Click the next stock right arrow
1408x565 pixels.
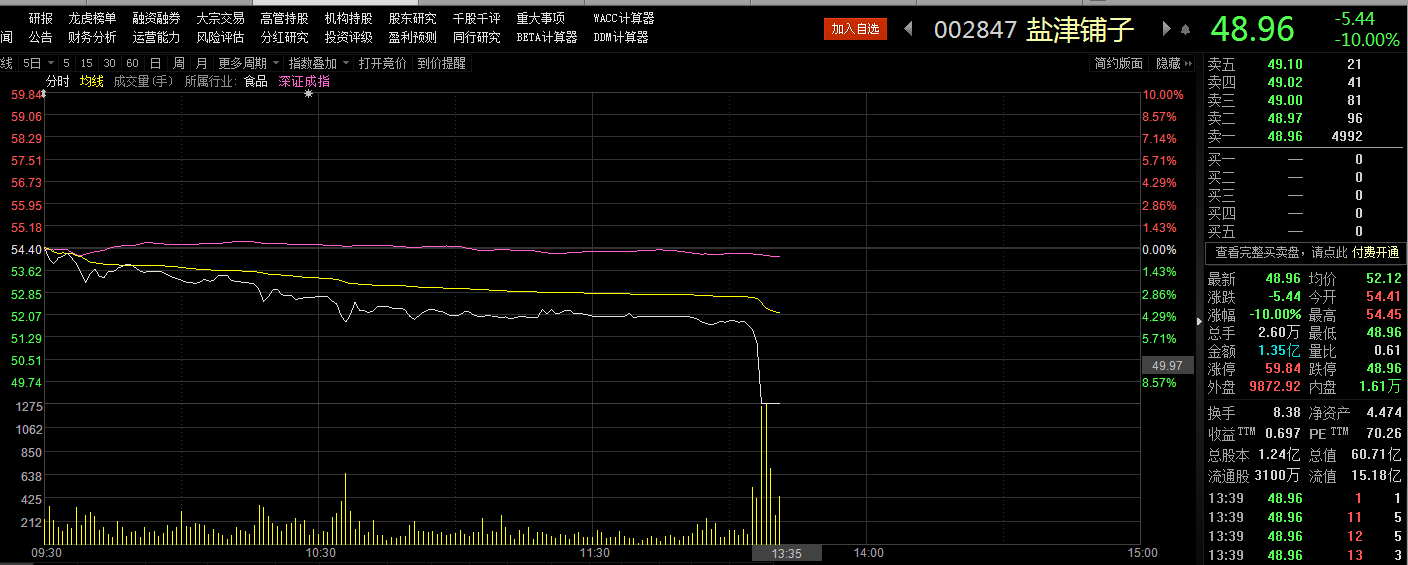[1166, 29]
